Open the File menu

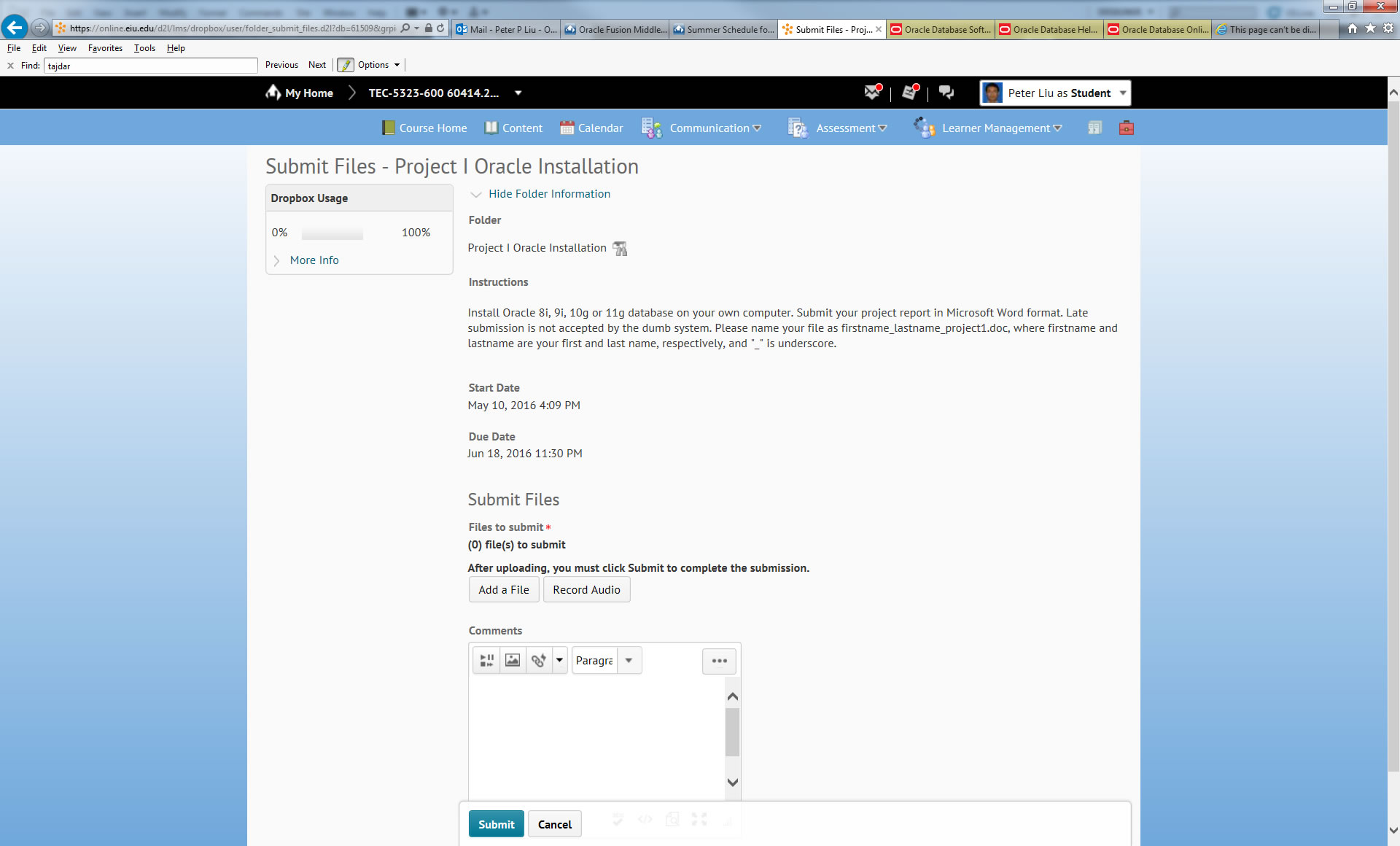coord(14,48)
